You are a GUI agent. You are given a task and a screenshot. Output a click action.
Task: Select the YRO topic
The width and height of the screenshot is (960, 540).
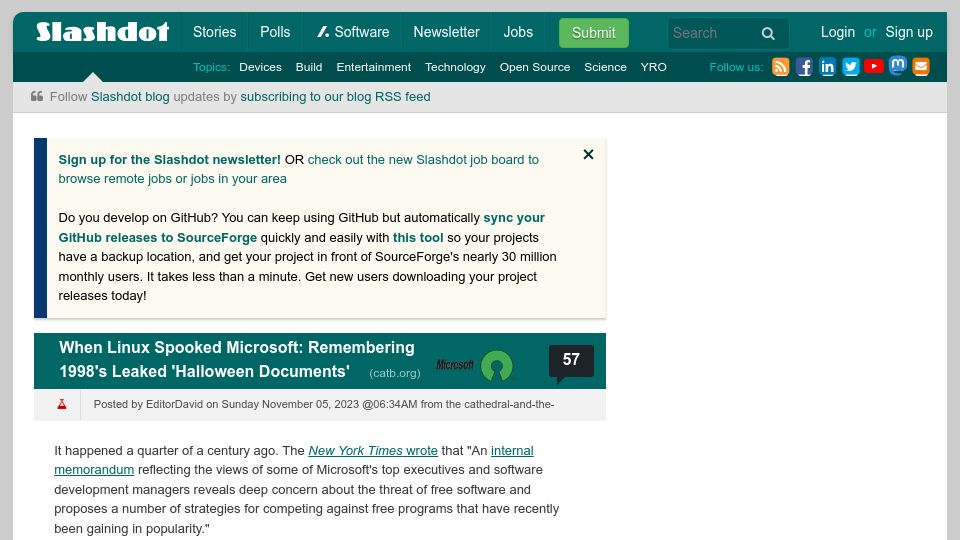pyautogui.click(x=653, y=67)
